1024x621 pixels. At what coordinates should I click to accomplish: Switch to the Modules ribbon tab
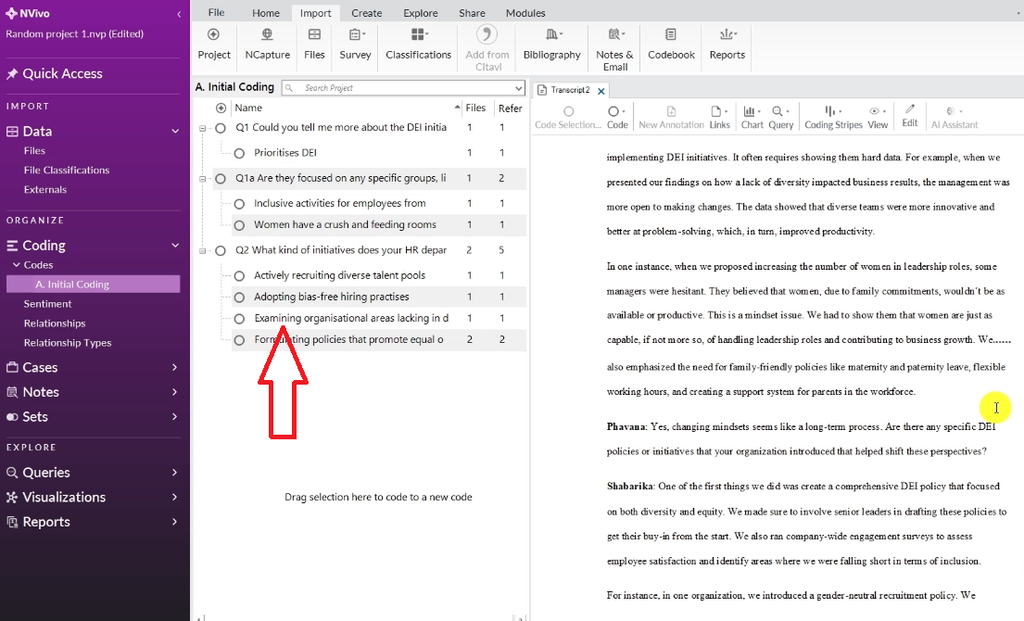click(525, 13)
